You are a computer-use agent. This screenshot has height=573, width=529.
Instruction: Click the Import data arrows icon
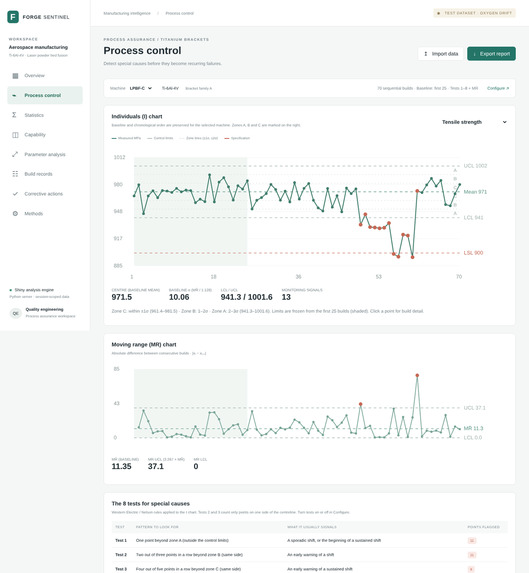426,54
